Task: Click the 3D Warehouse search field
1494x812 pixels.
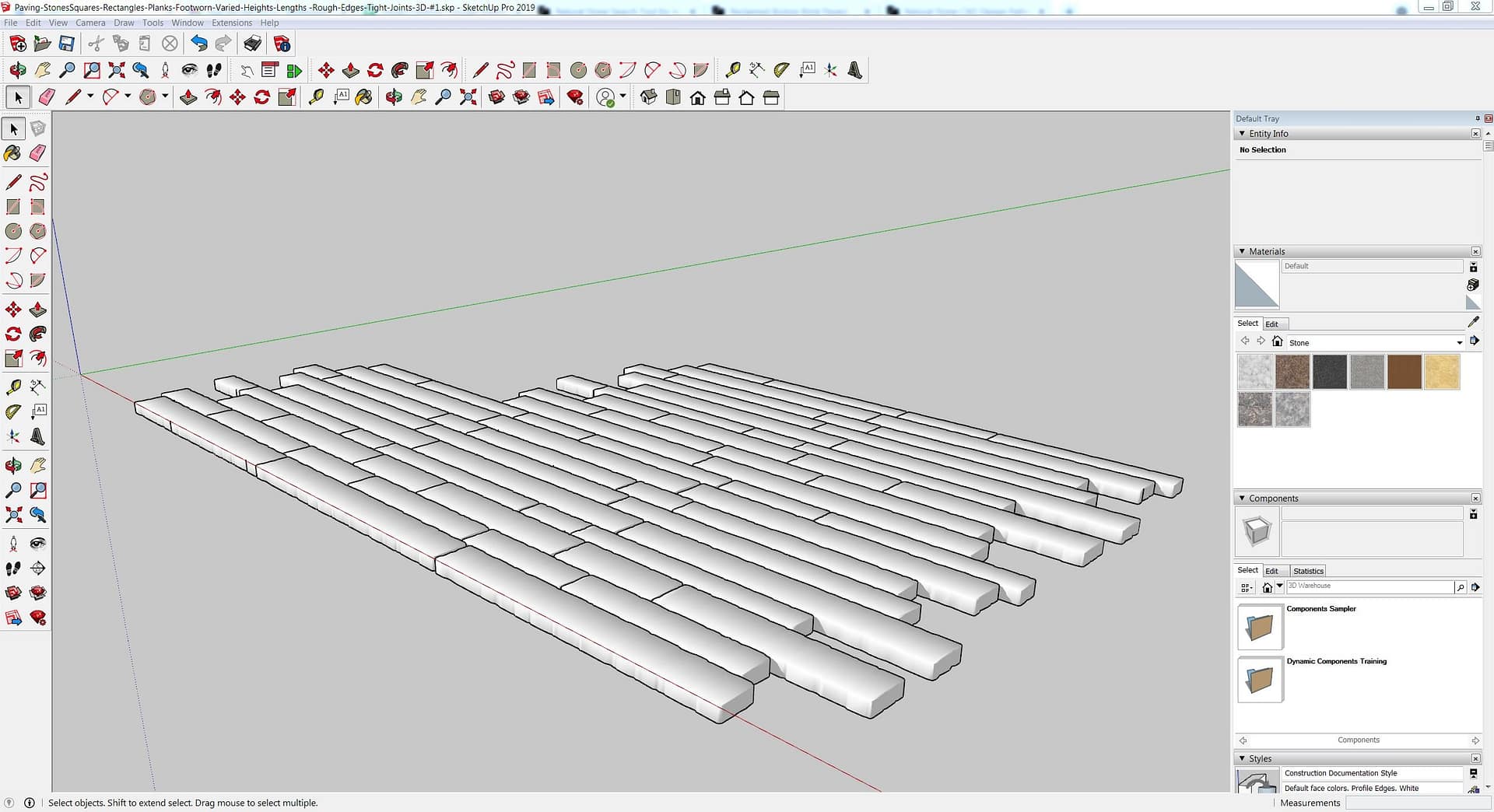Action: [x=1368, y=586]
